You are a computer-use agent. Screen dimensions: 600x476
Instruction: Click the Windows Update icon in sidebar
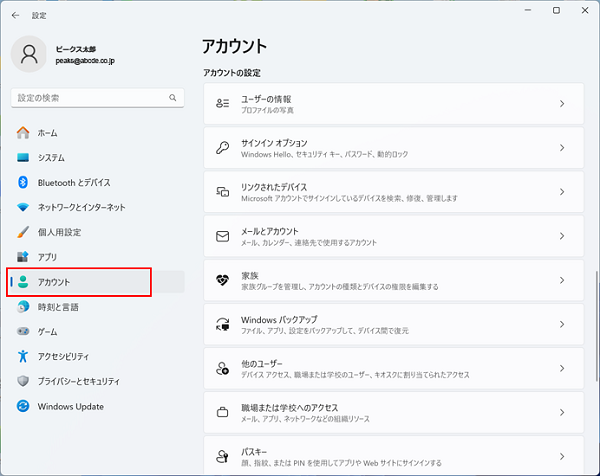pos(23,406)
